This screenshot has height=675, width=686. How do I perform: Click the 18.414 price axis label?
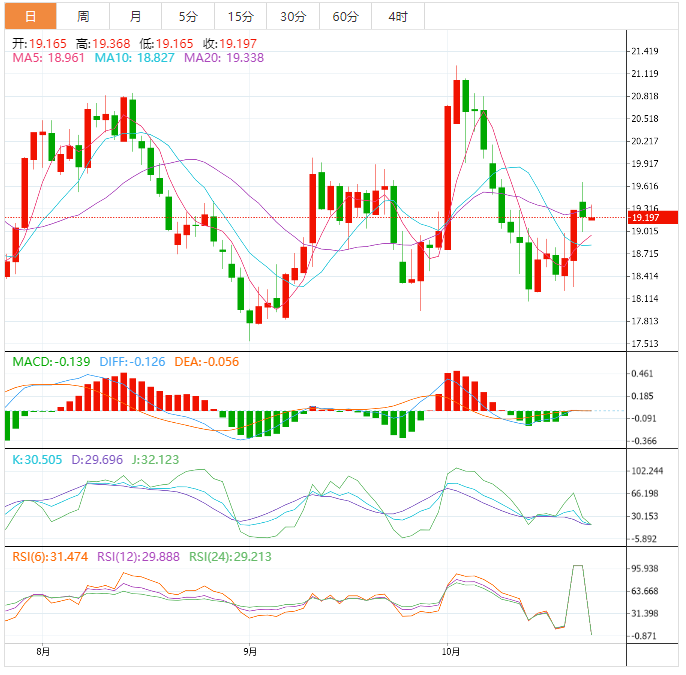[645, 276]
